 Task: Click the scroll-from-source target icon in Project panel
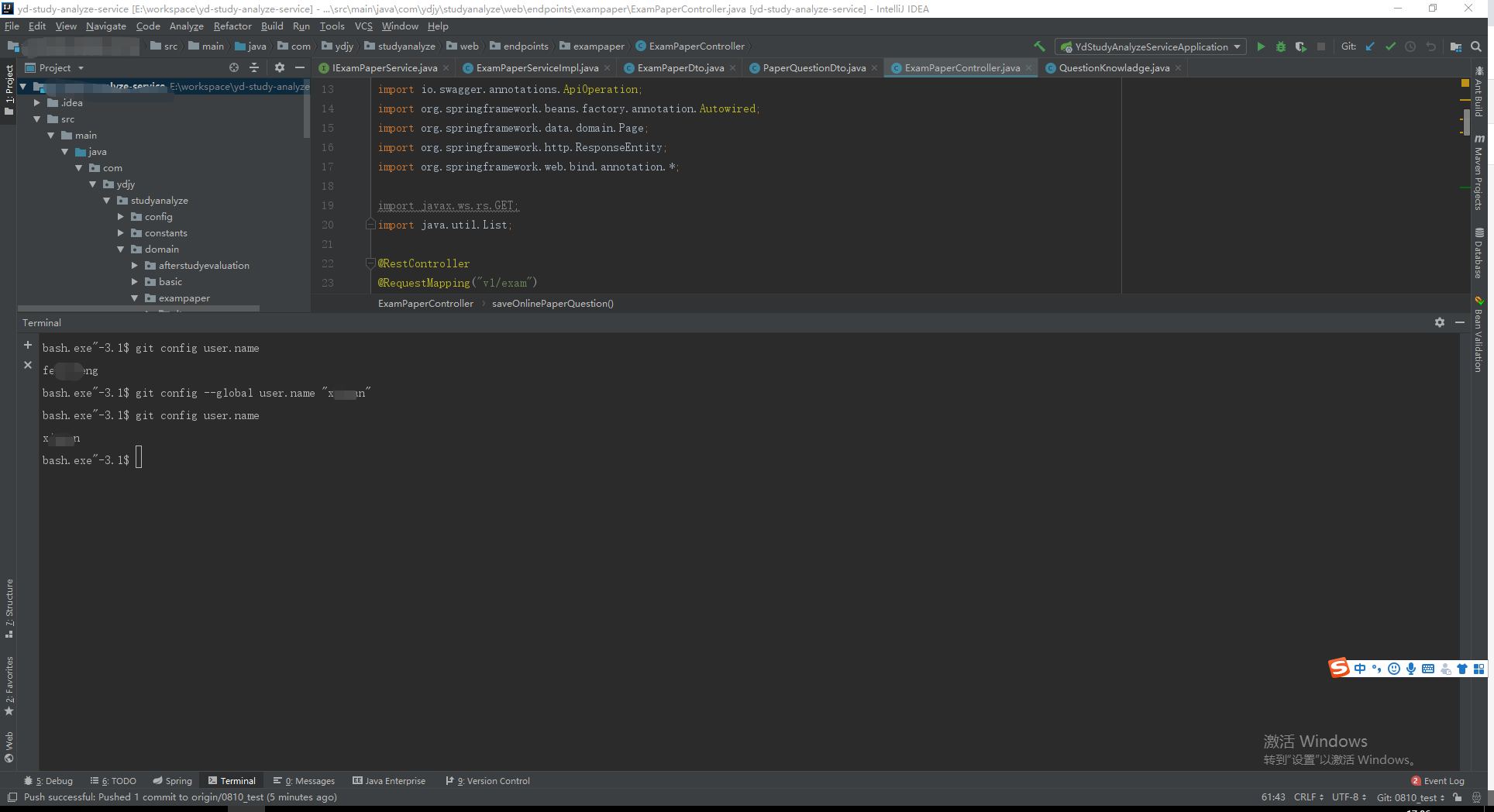pos(234,68)
